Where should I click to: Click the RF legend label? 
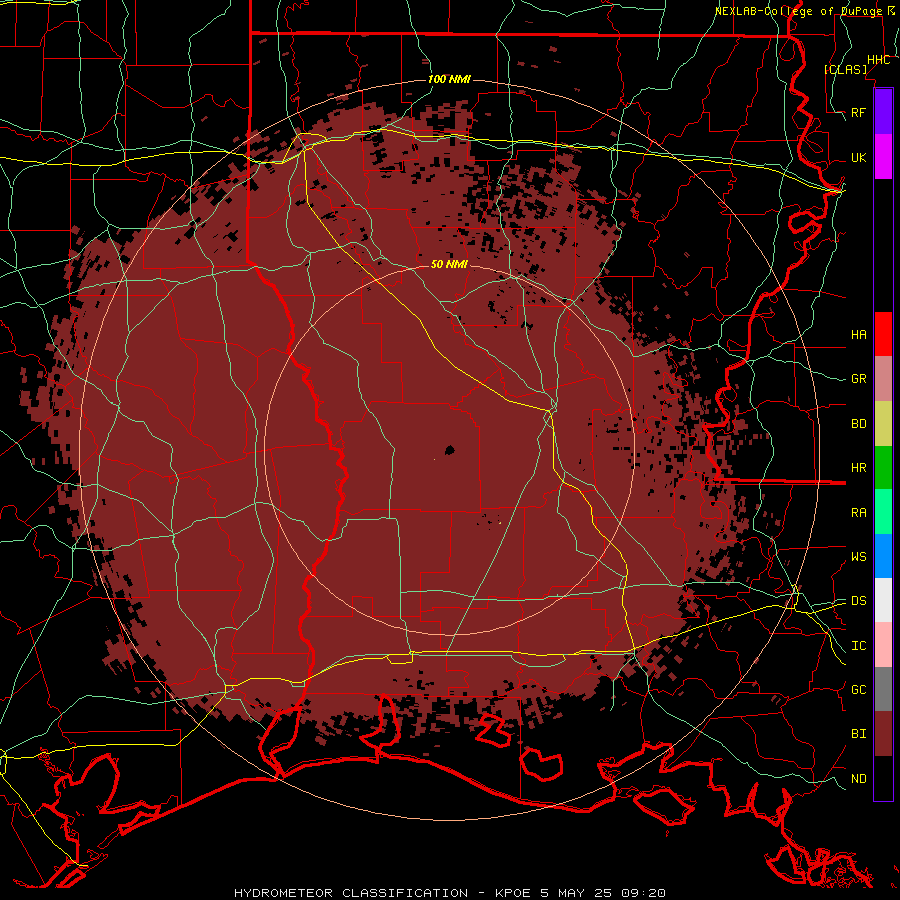point(859,112)
